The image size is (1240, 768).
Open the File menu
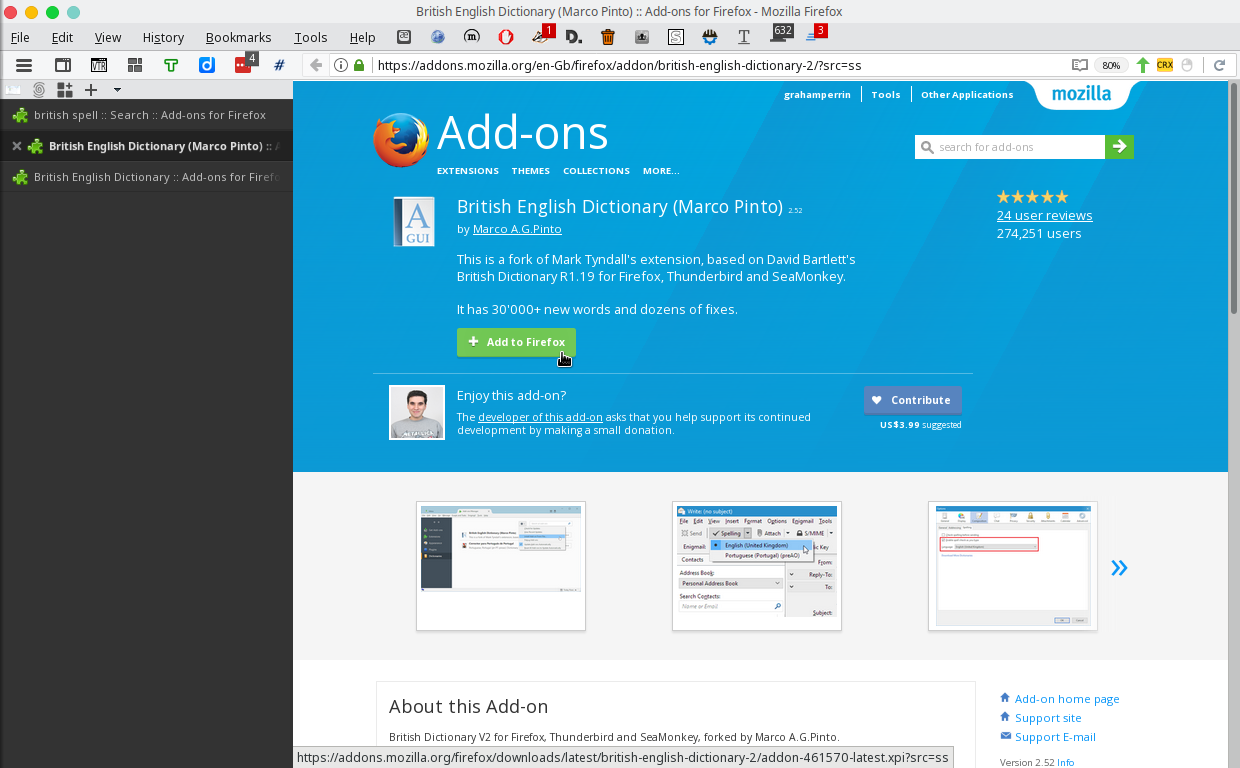[20, 37]
